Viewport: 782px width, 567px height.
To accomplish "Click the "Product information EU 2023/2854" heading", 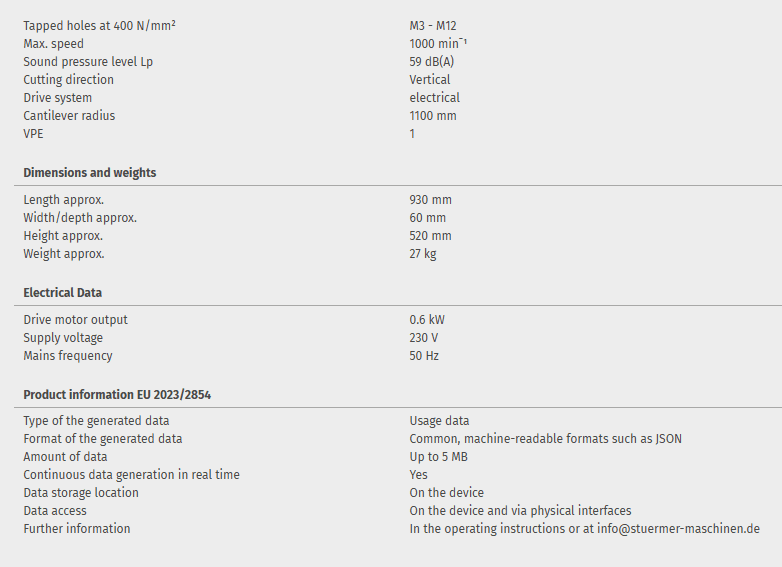I will pos(117,395).
